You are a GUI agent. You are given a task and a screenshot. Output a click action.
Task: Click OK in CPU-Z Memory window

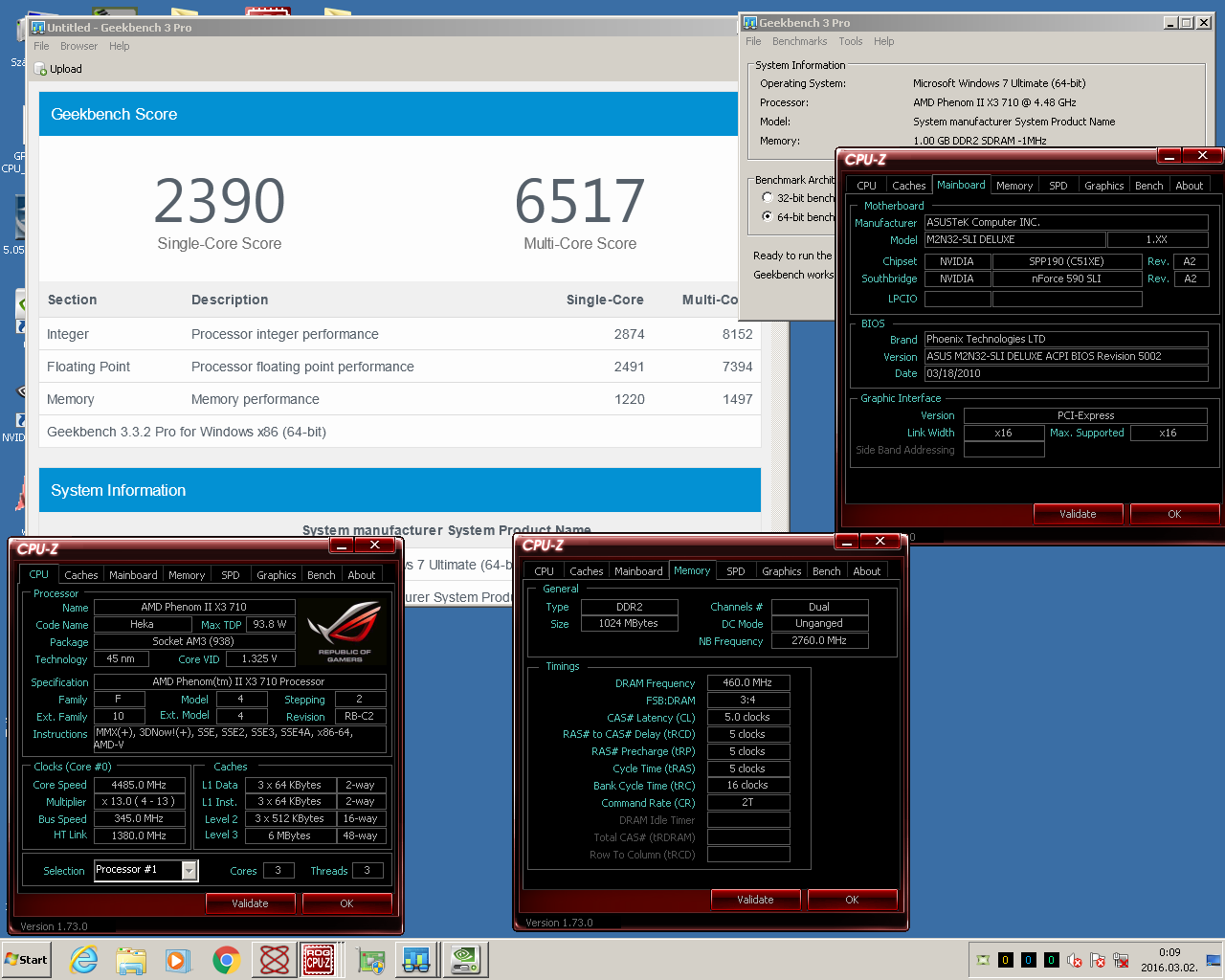(x=852, y=900)
